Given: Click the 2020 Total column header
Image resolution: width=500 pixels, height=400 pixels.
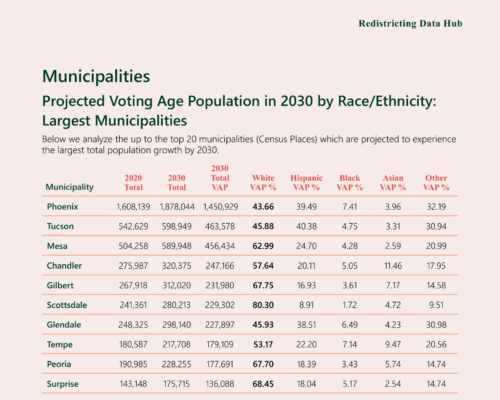Looking at the screenshot, I should click(133, 182).
